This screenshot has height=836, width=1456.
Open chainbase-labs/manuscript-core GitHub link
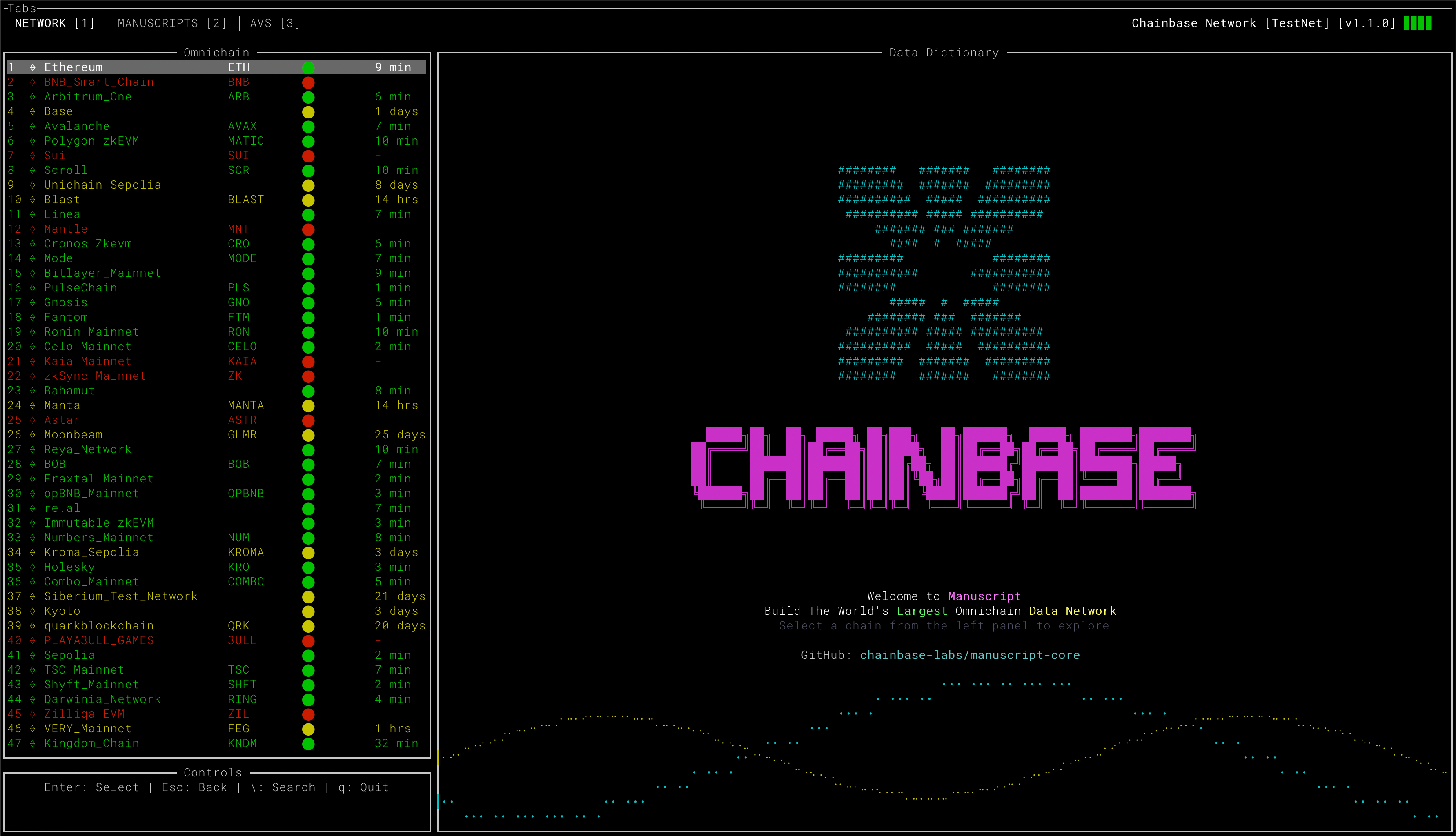coord(970,655)
